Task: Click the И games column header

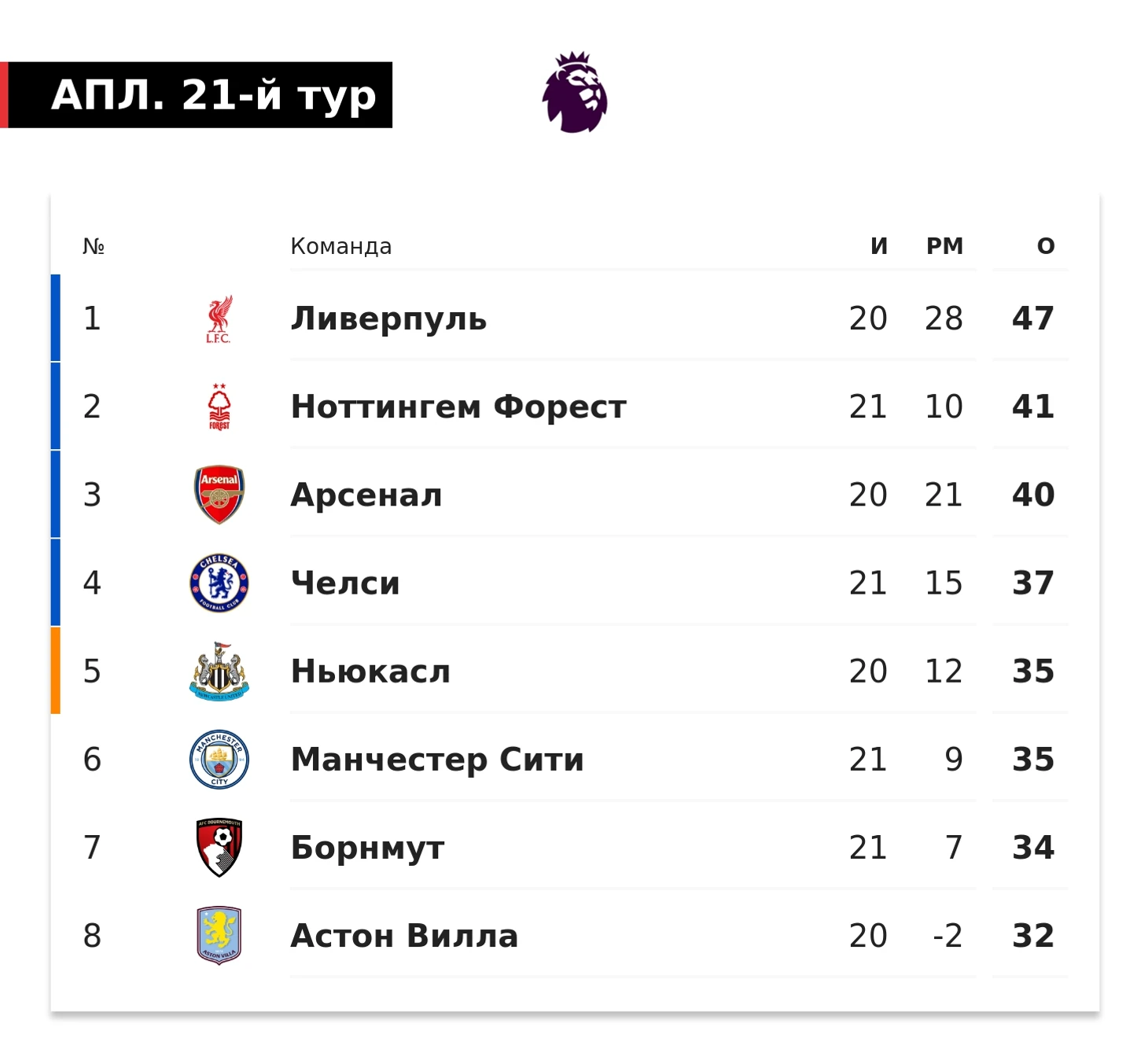Action: pyautogui.click(x=879, y=246)
